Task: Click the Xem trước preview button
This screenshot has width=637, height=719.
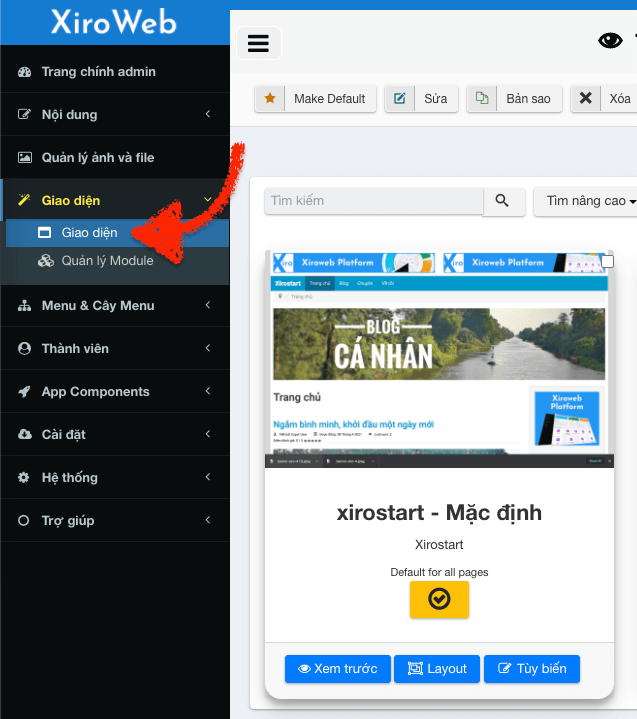Action: pyautogui.click(x=338, y=669)
